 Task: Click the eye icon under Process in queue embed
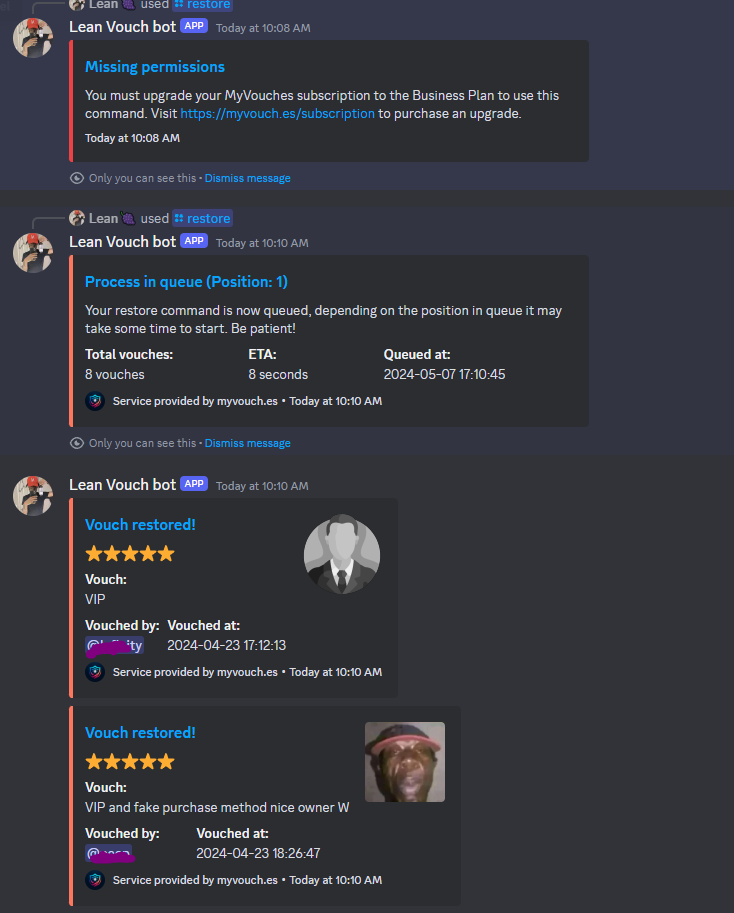(x=77, y=443)
